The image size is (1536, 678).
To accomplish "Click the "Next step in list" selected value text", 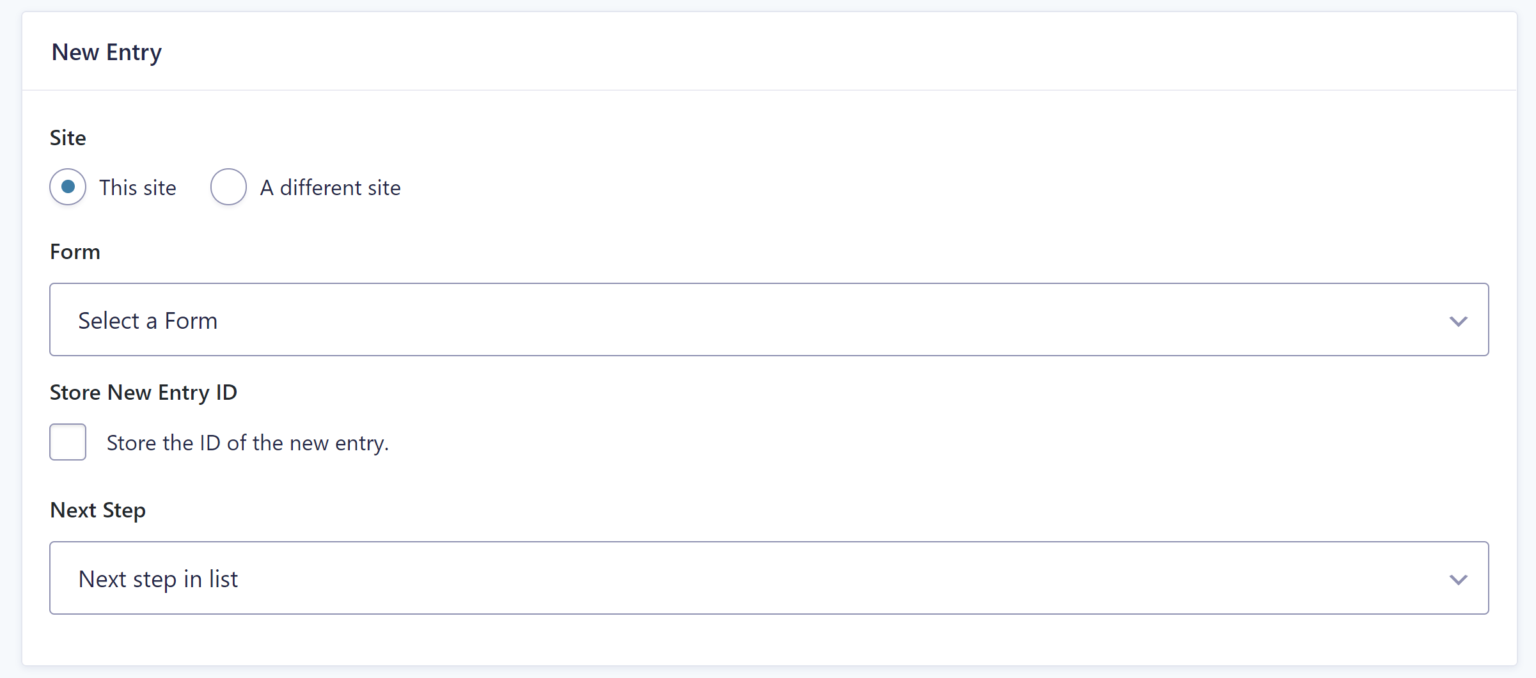I will tap(158, 579).
